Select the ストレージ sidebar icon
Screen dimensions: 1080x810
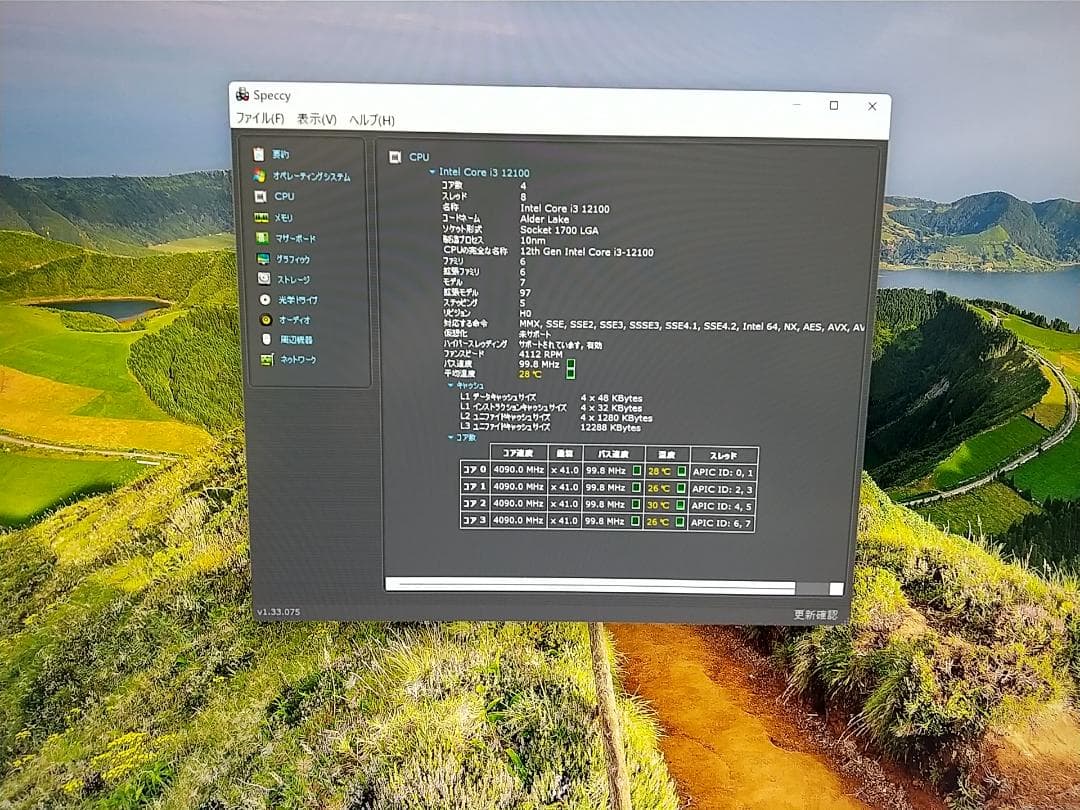pos(263,280)
